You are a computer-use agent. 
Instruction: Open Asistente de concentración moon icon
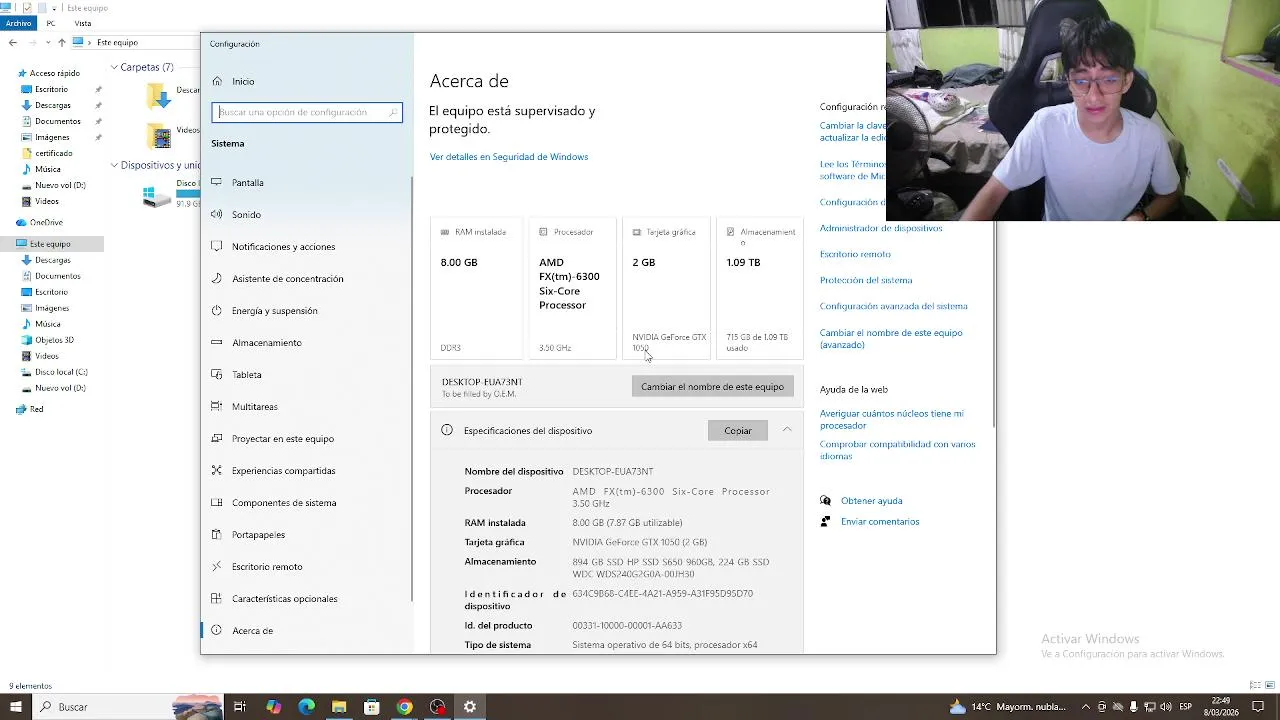[x=217, y=278]
